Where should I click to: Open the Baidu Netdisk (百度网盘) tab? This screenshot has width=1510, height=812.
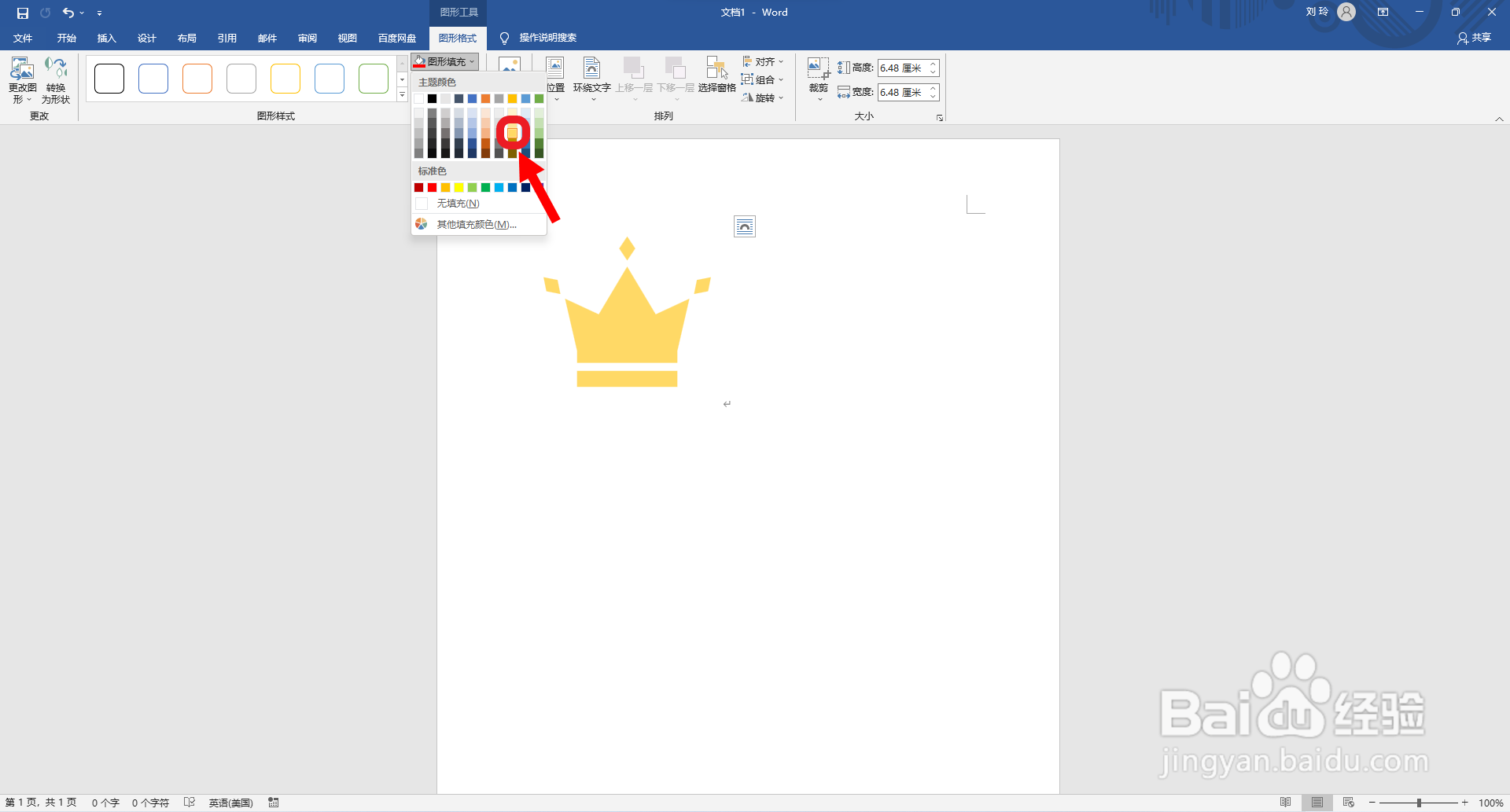pos(397,38)
